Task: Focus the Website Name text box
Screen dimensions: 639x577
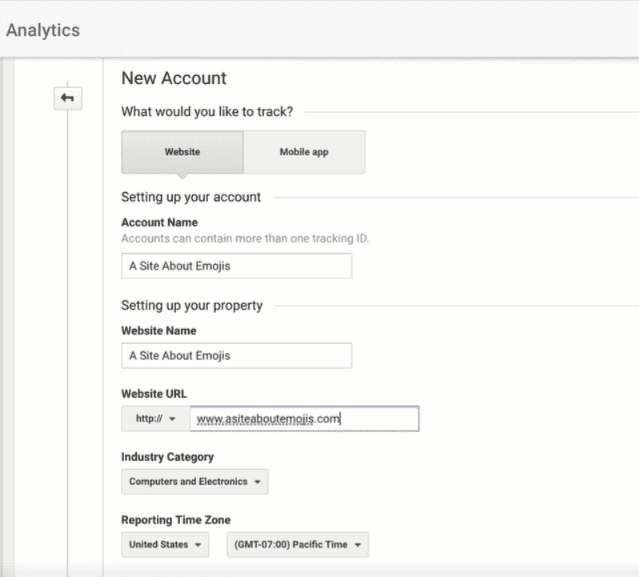Action: 236,356
